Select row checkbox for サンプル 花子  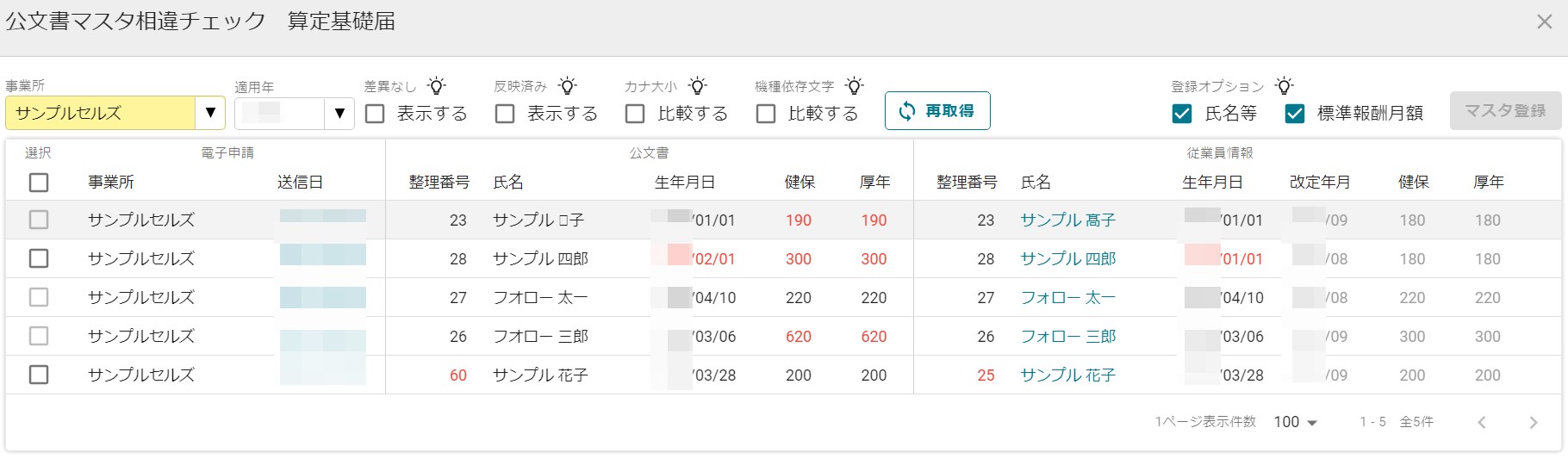[39, 375]
